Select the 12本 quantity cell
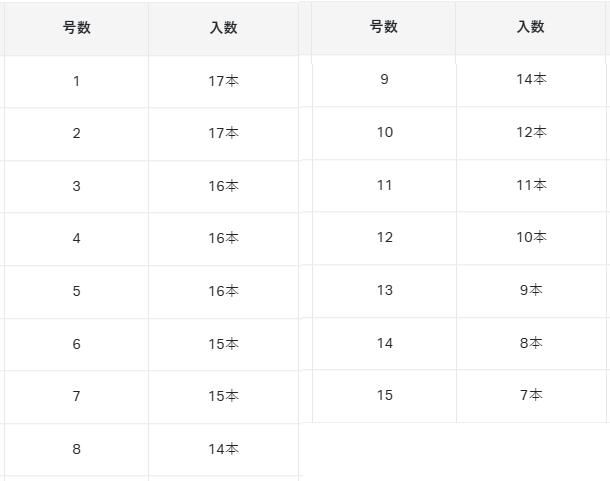Screen dimensions: 610x481 click(x=531, y=132)
